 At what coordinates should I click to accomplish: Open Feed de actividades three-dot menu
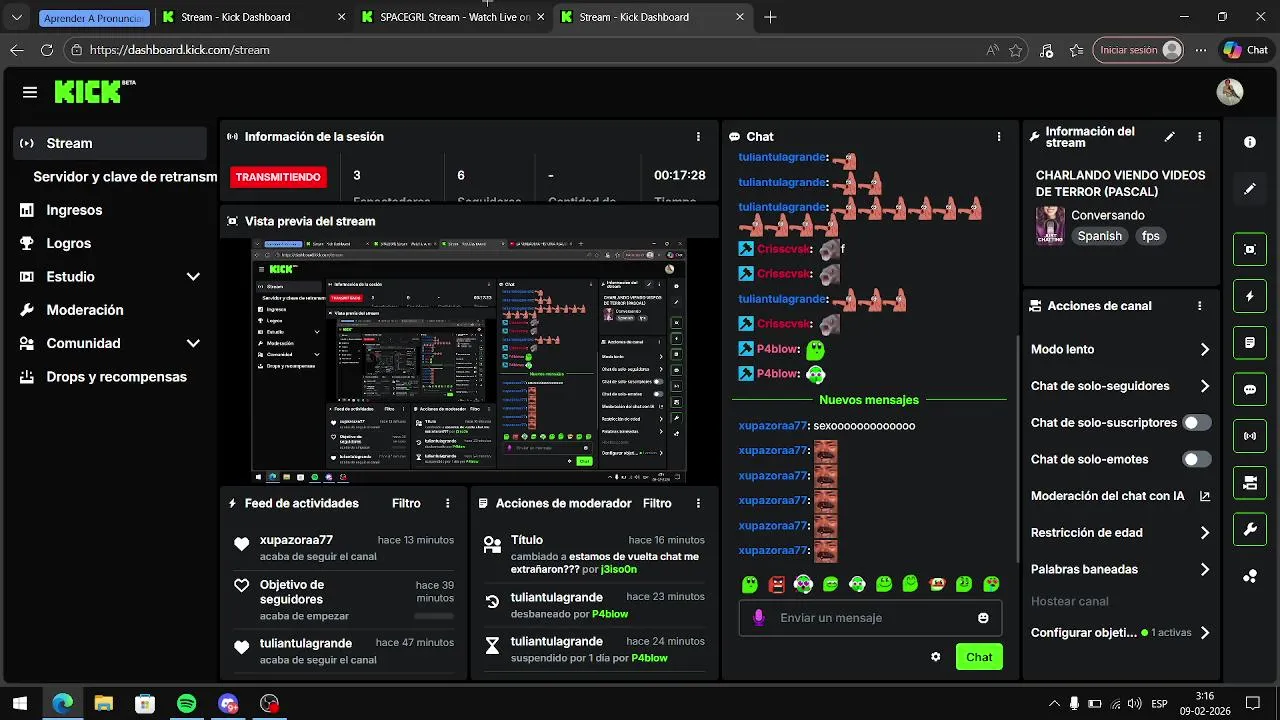[x=448, y=503]
